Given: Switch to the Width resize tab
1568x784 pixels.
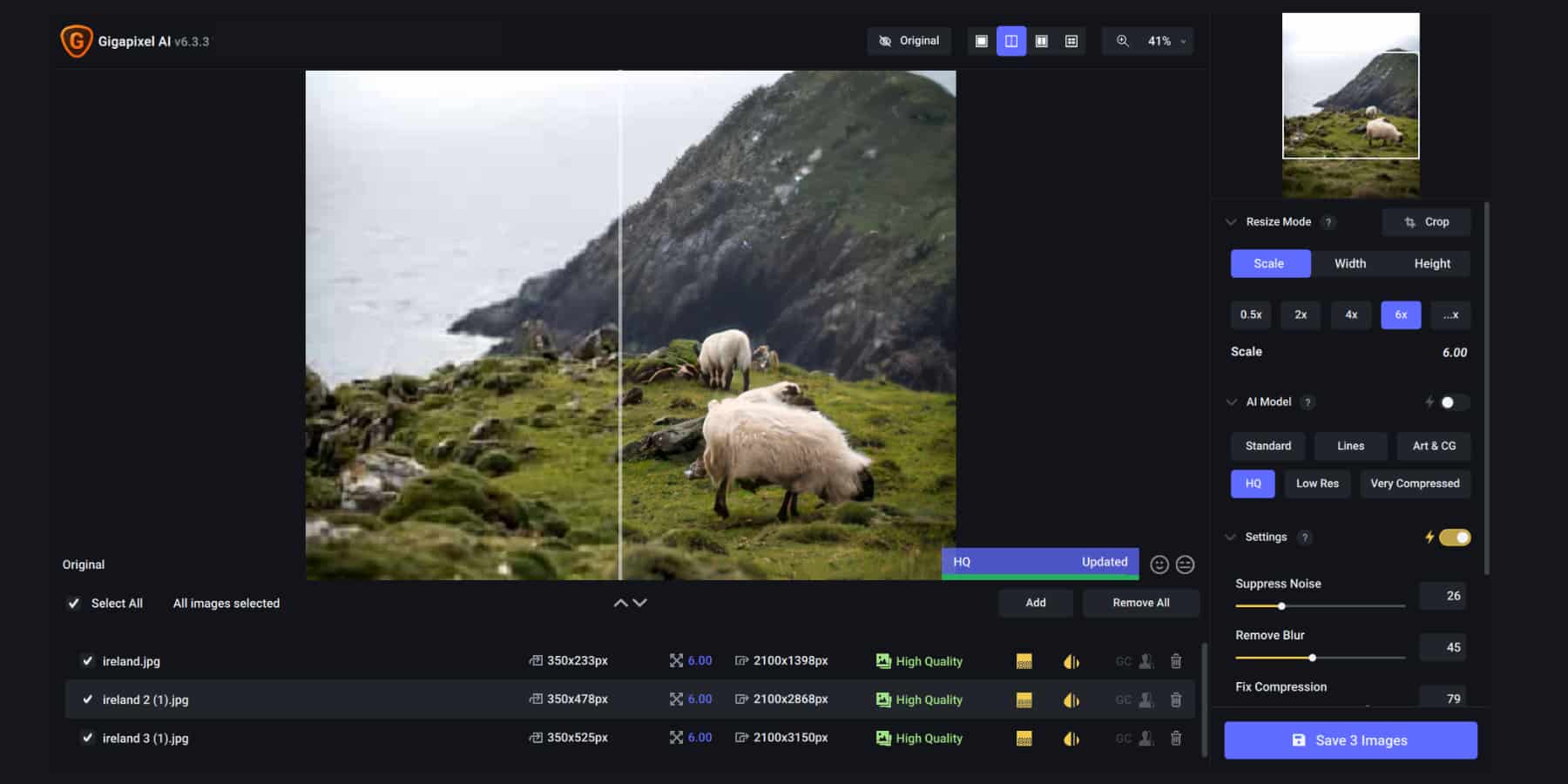Looking at the screenshot, I should [1349, 263].
